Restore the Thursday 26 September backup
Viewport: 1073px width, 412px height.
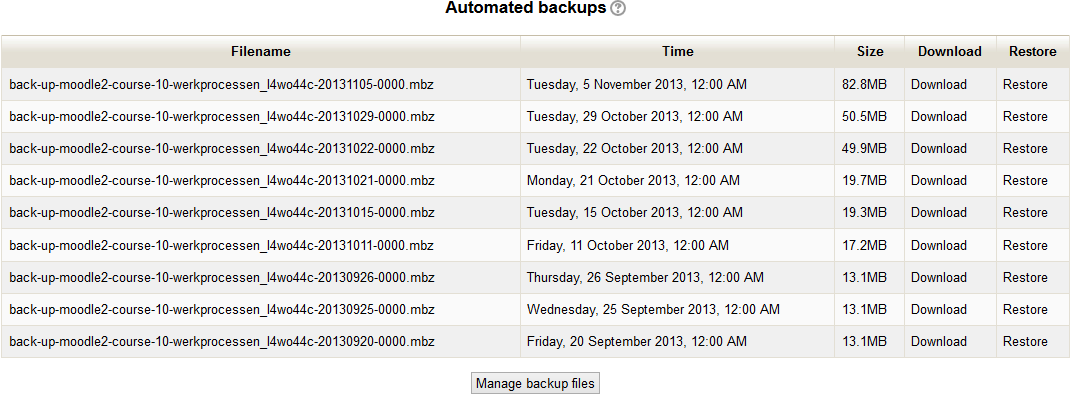point(1025,277)
